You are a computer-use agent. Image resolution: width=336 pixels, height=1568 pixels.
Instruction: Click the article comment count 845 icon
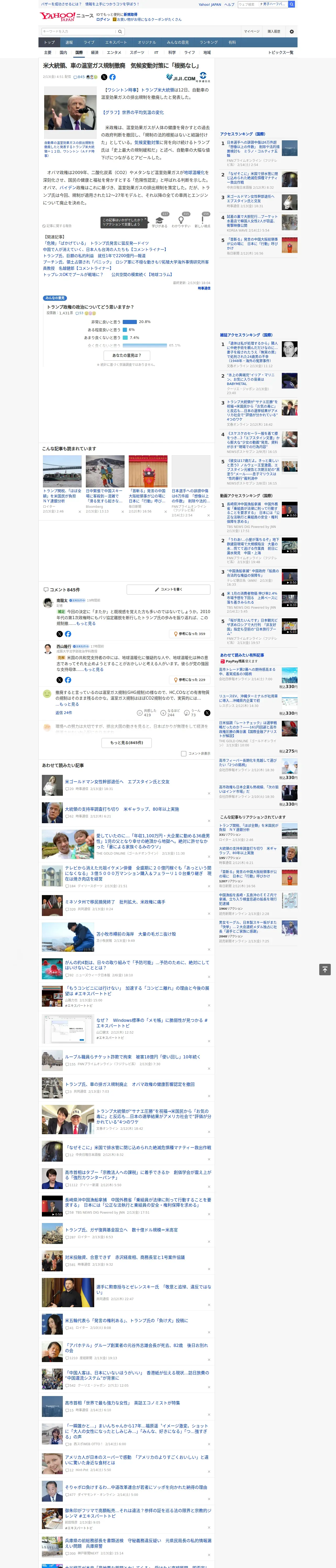pos(79,77)
